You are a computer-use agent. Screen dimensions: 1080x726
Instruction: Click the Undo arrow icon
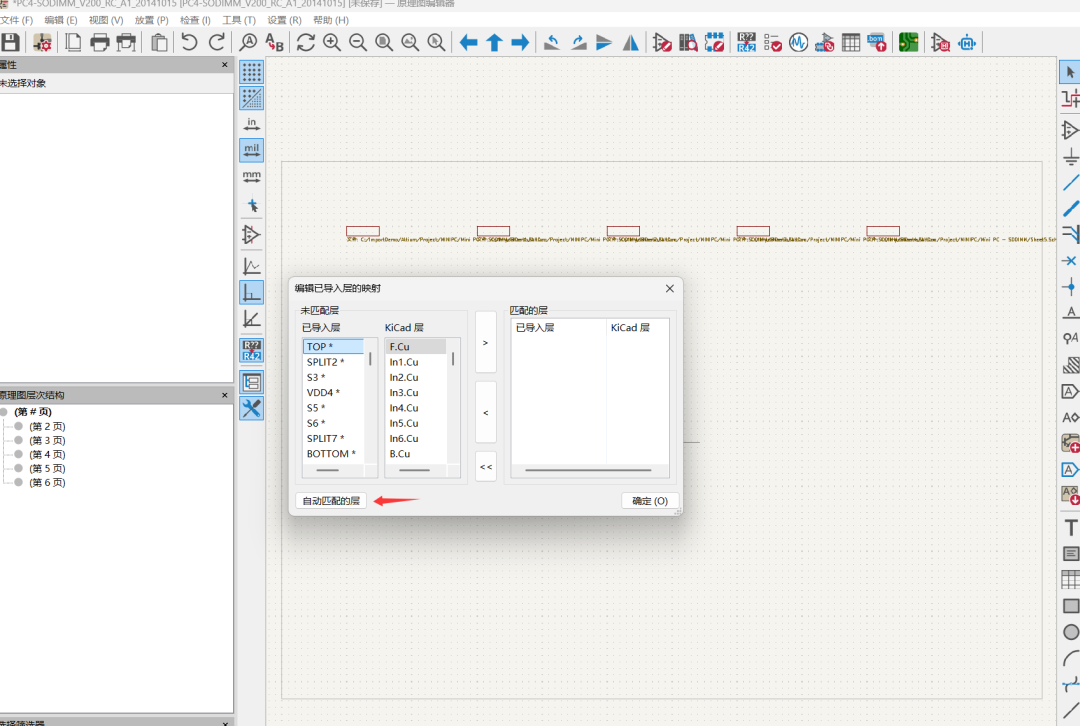[189, 43]
